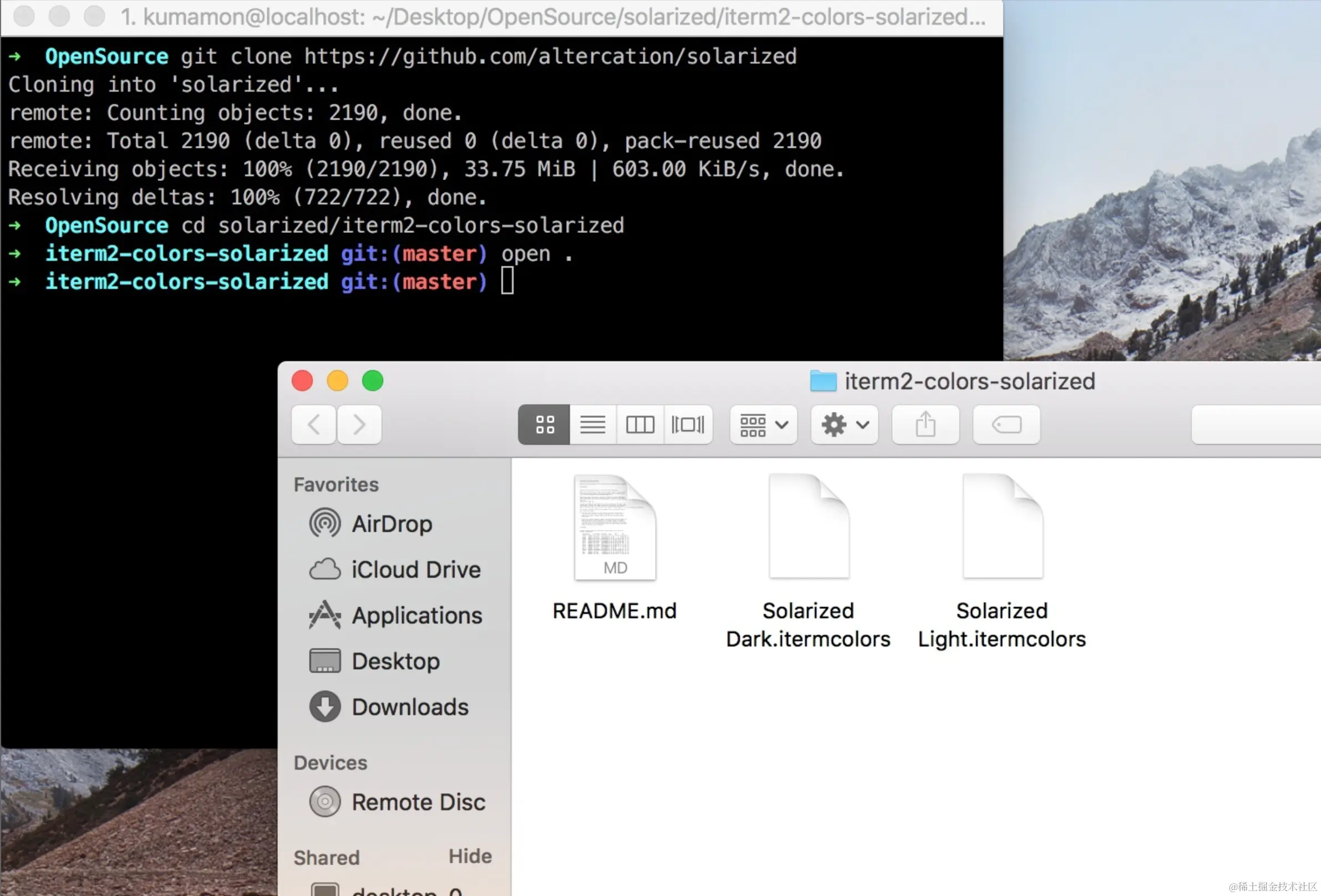This screenshot has width=1321, height=896.
Task: Open iCloud Drive in sidebar
Action: point(395,569)
